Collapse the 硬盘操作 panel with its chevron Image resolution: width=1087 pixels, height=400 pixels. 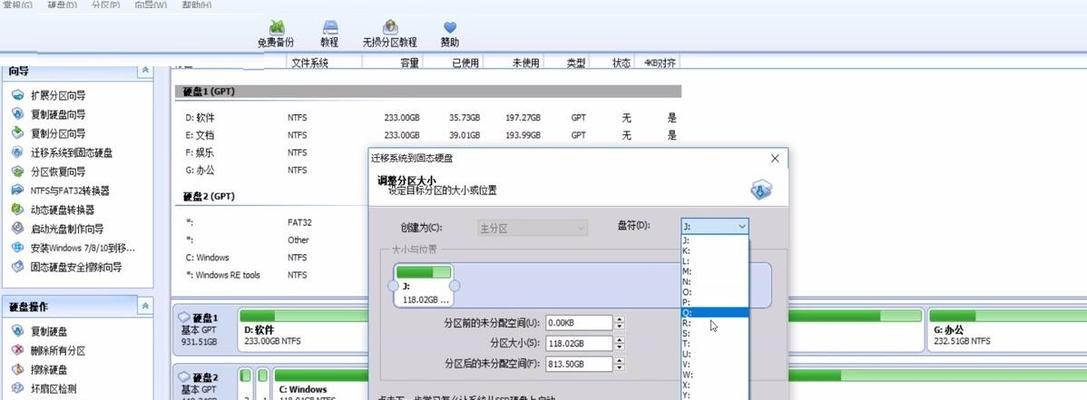tap(145, 306)
